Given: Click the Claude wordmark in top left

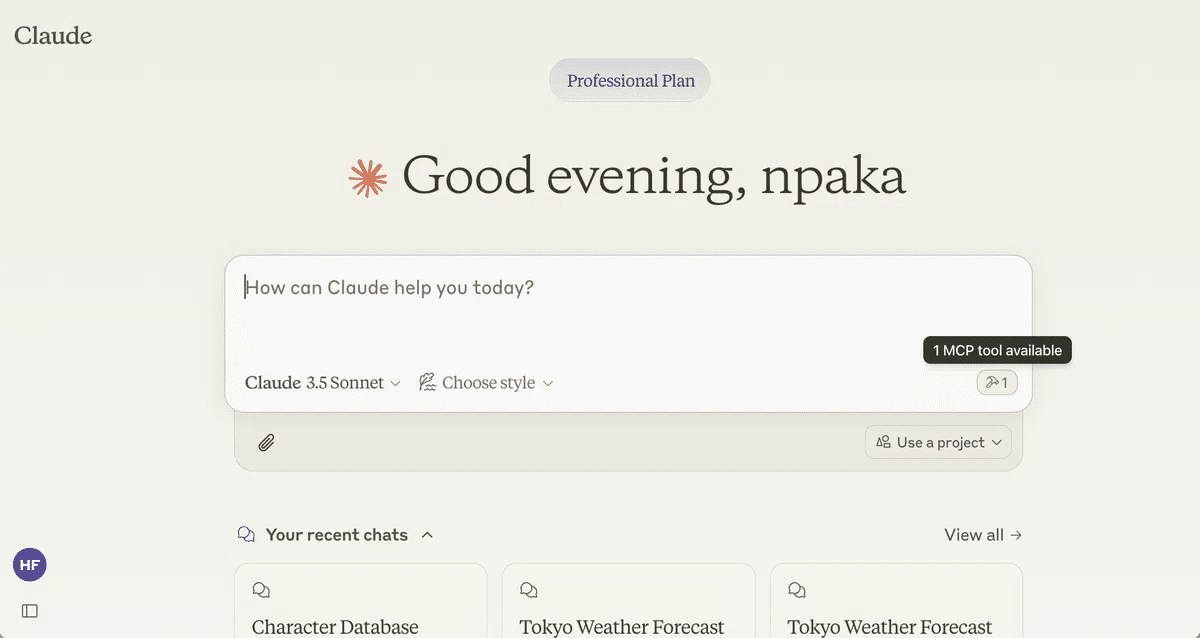Looking at the screenshot, I should pyautogui.click(x=52, y=35).
